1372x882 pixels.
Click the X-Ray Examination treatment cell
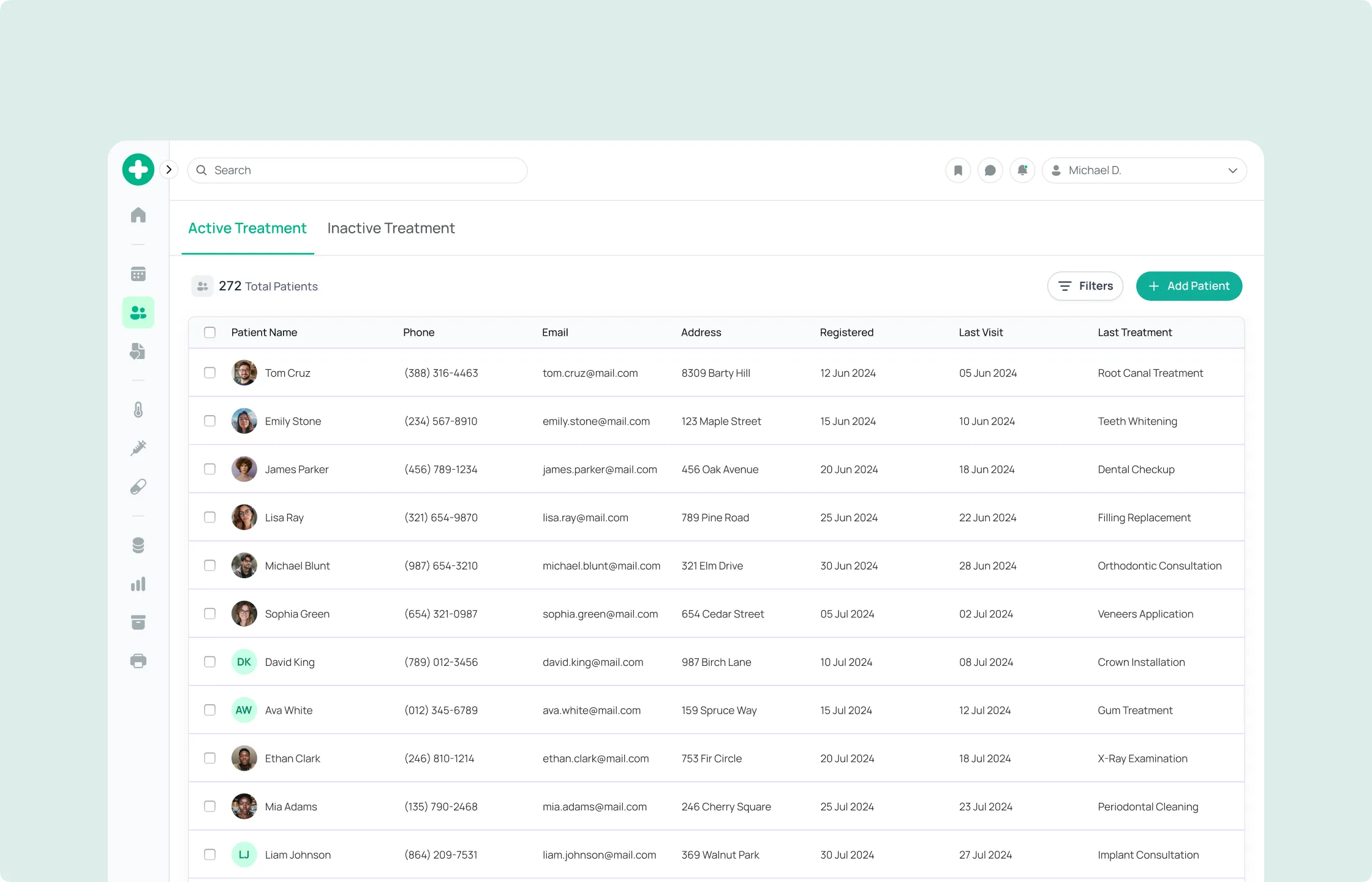(1142, 758)
